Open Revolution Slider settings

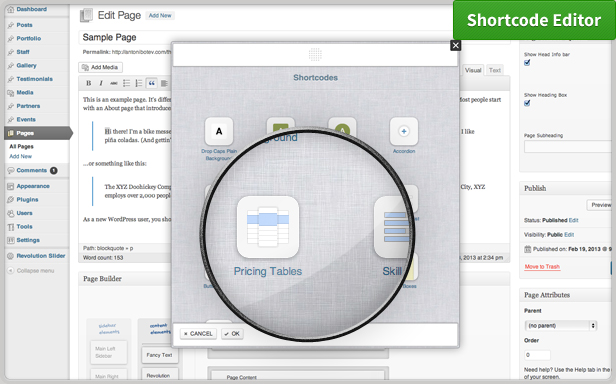point(40,255)
